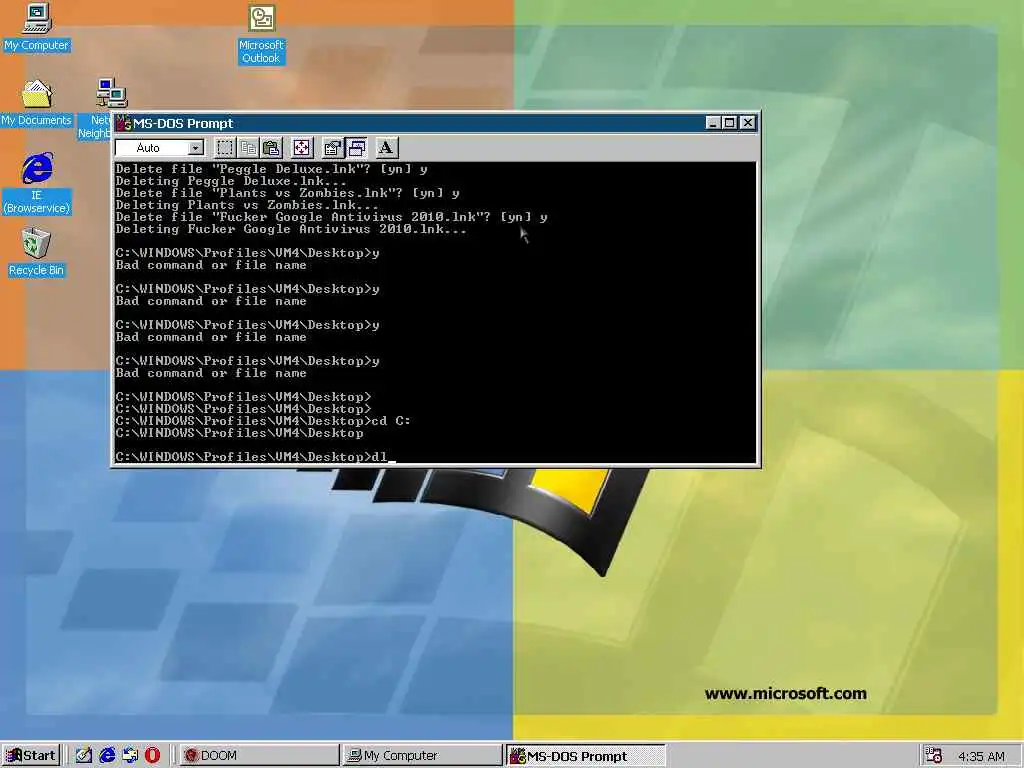The image size is (1024, 768).
Task: Click the Mark selection toolbar icon
Action: [x=225, y=148]
